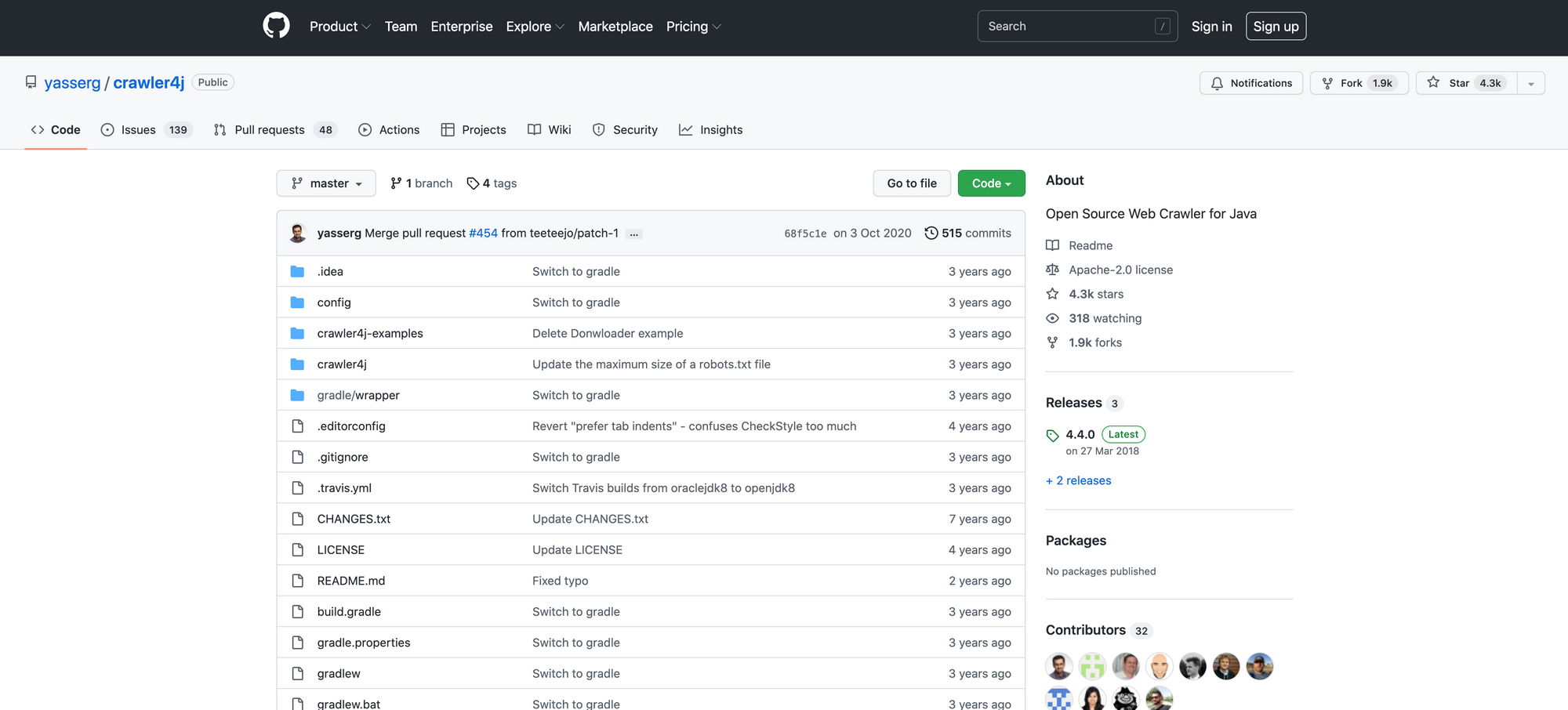Click the star icon beside 4.3k stars
Screen dimensions: 1568x710
1052,294
